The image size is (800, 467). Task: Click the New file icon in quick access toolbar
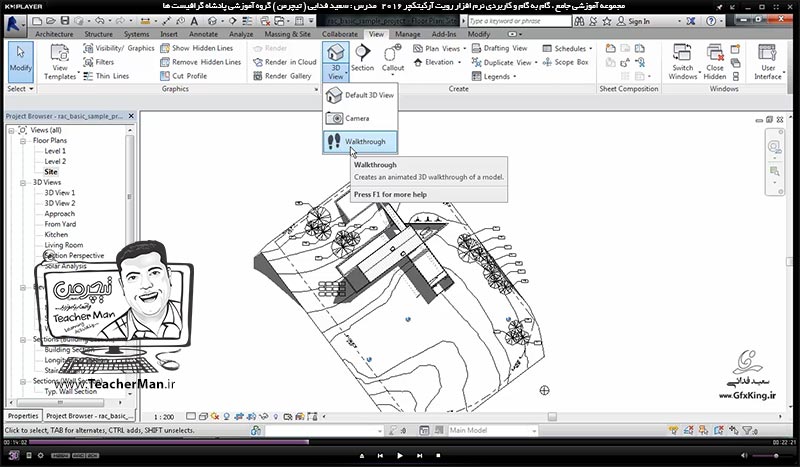37,21
